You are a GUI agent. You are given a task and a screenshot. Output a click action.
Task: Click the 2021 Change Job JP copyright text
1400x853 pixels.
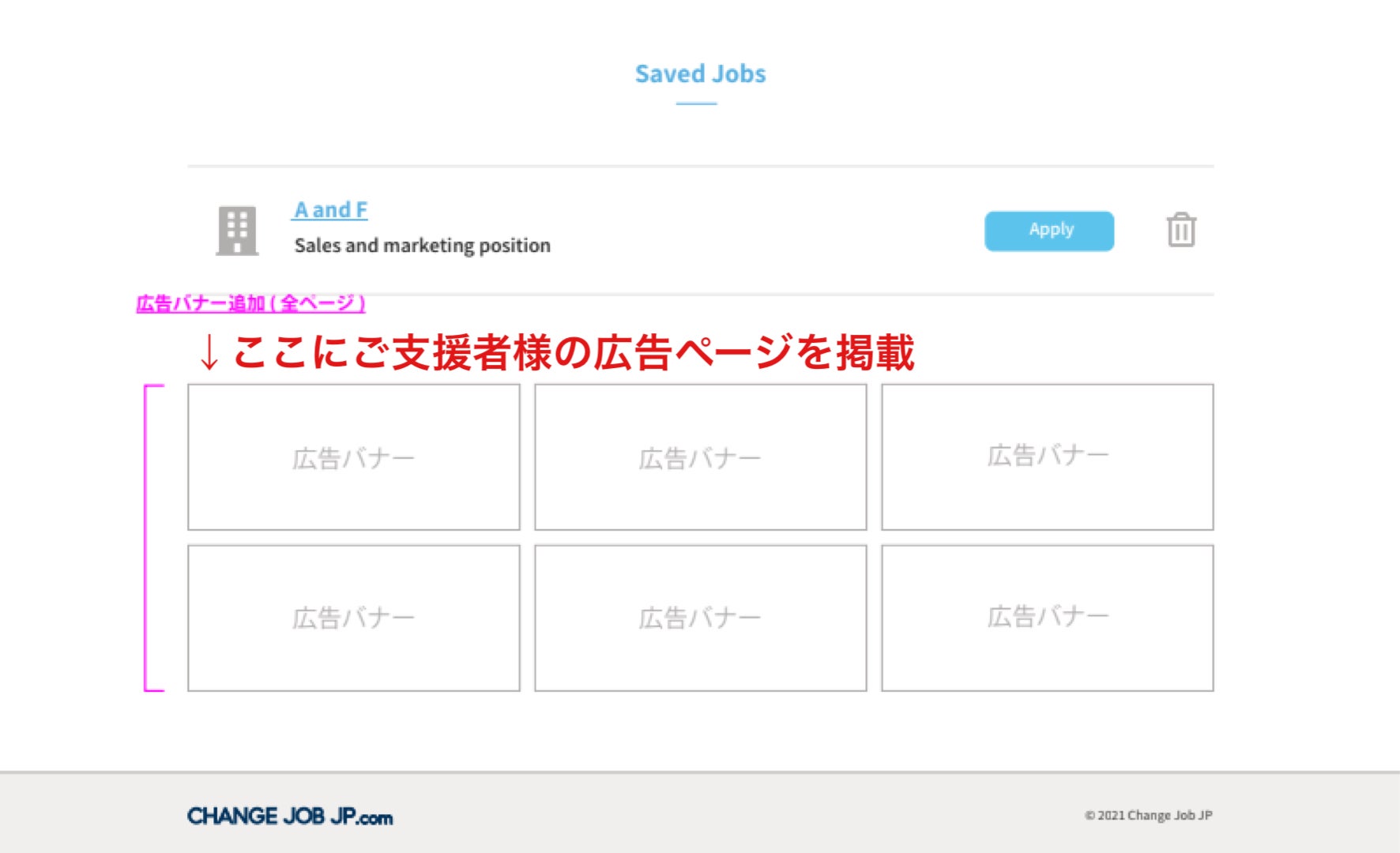pos(1148,815)
